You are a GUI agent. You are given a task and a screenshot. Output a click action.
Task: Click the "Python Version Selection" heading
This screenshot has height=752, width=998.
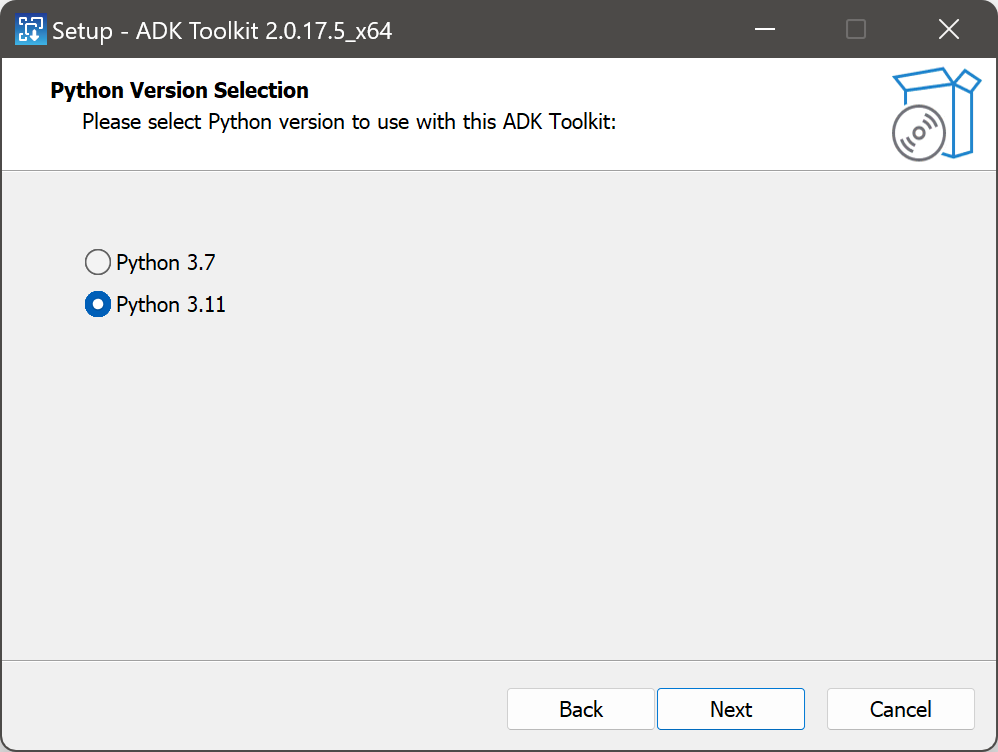click(x=179, y=91)
